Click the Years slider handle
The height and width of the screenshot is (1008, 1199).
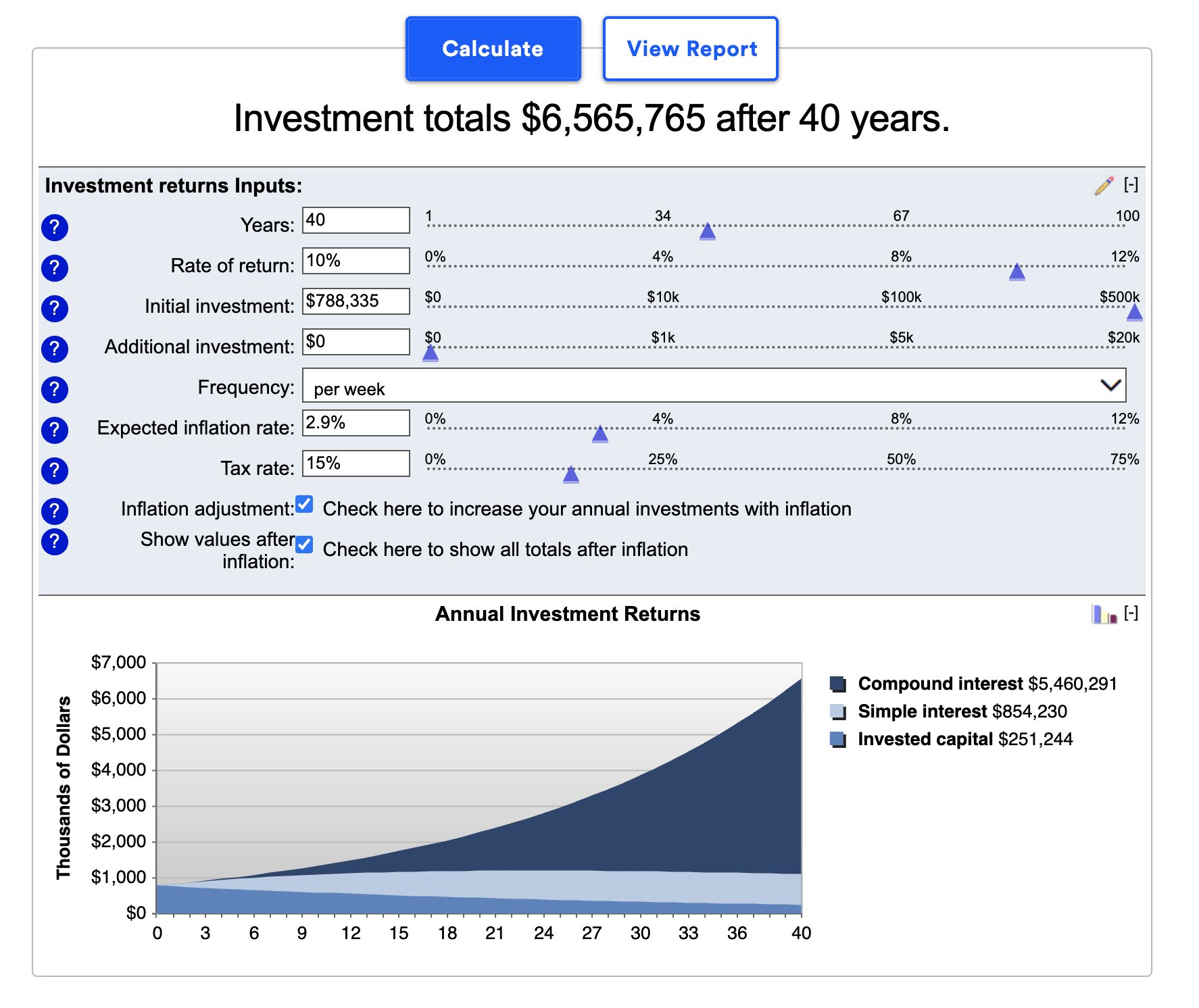click(x=708, y=232)
